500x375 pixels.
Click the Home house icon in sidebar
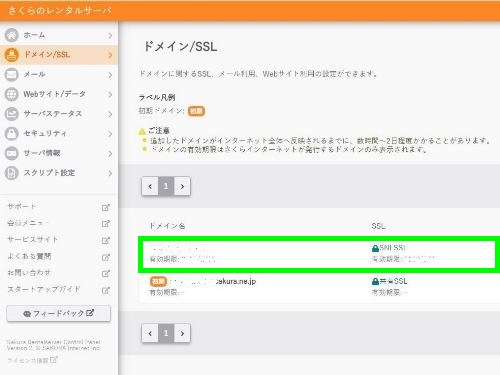click(12, 35)
